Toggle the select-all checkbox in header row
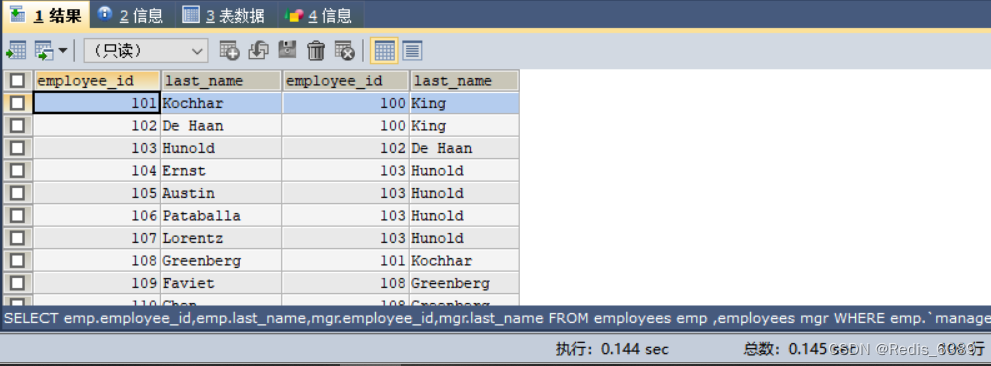 point(17,80)
